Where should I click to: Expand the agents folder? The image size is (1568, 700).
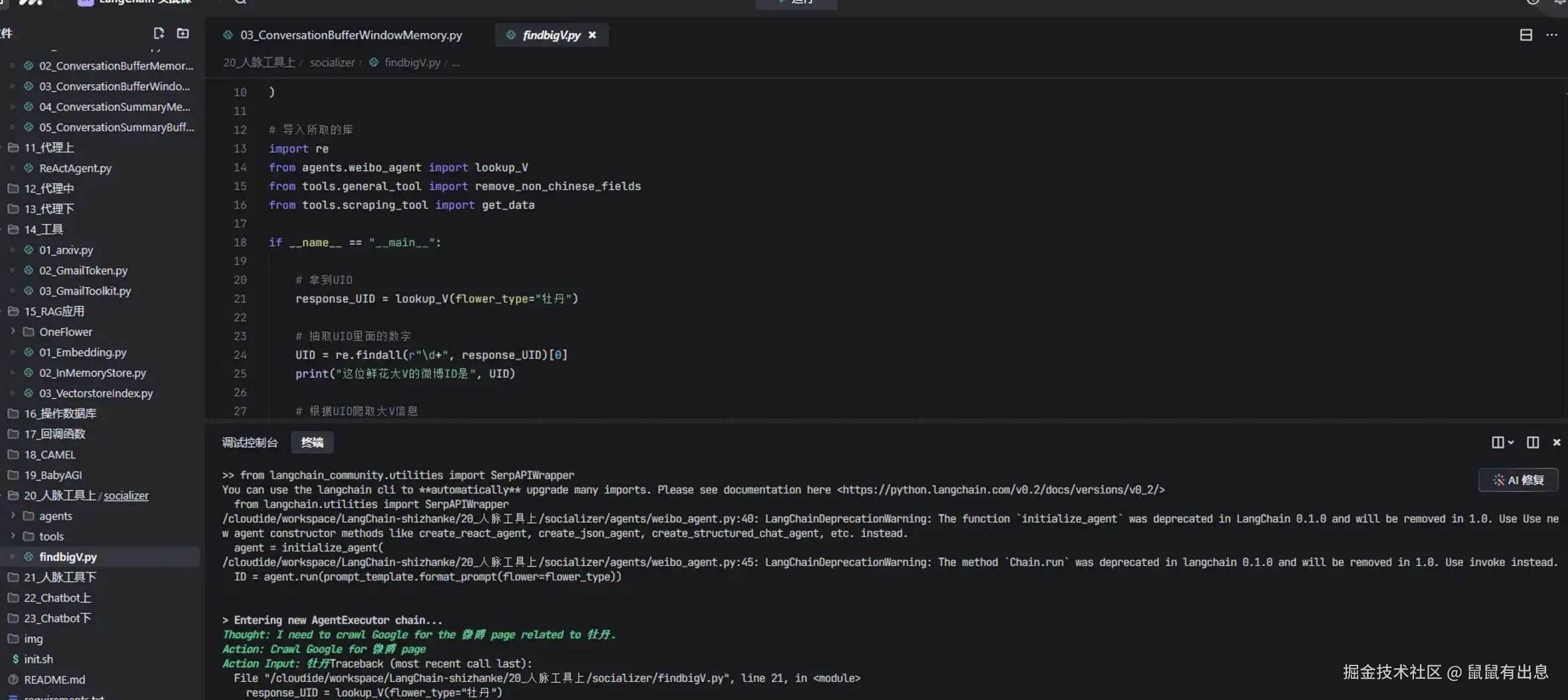(55, 516)
